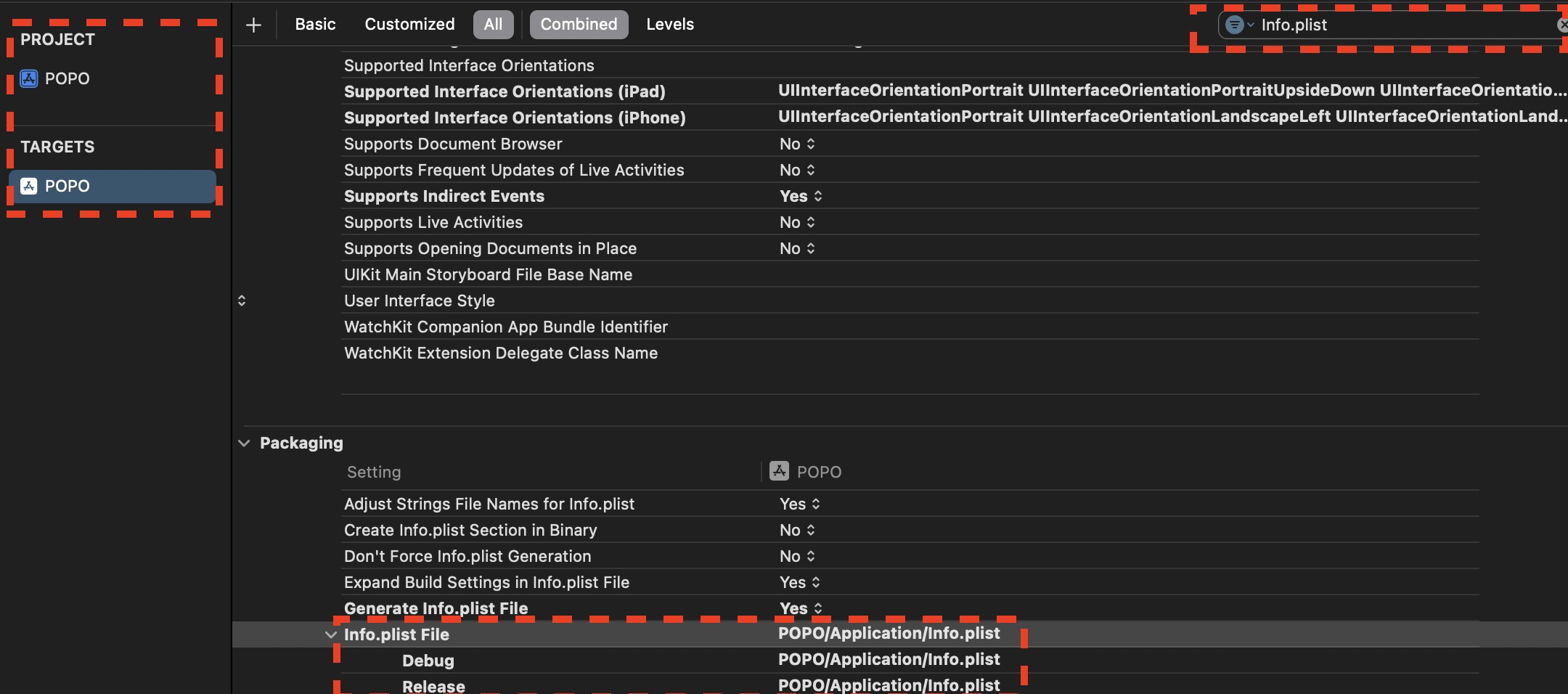Change Generate Info.plist File value
Viewport: 1568px width, 694px height.
[801, 608]
